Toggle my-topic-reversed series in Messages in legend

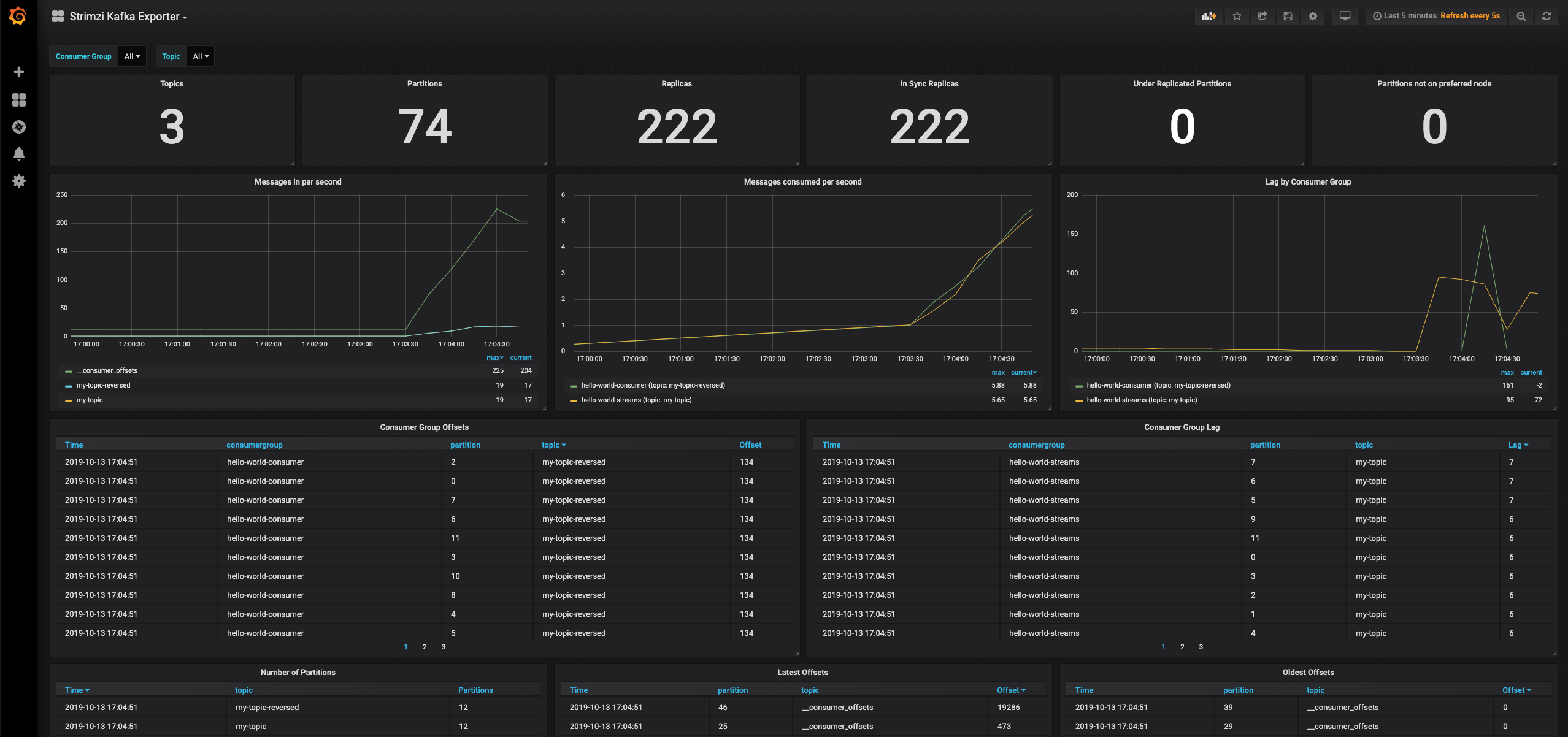coord(103,385)
